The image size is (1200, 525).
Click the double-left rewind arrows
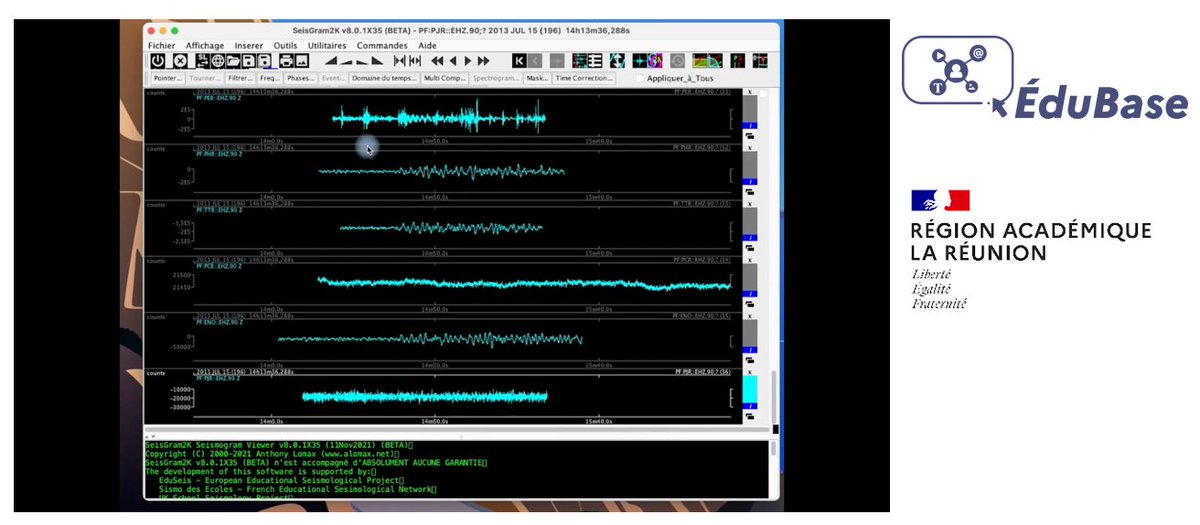coord(437,61)
